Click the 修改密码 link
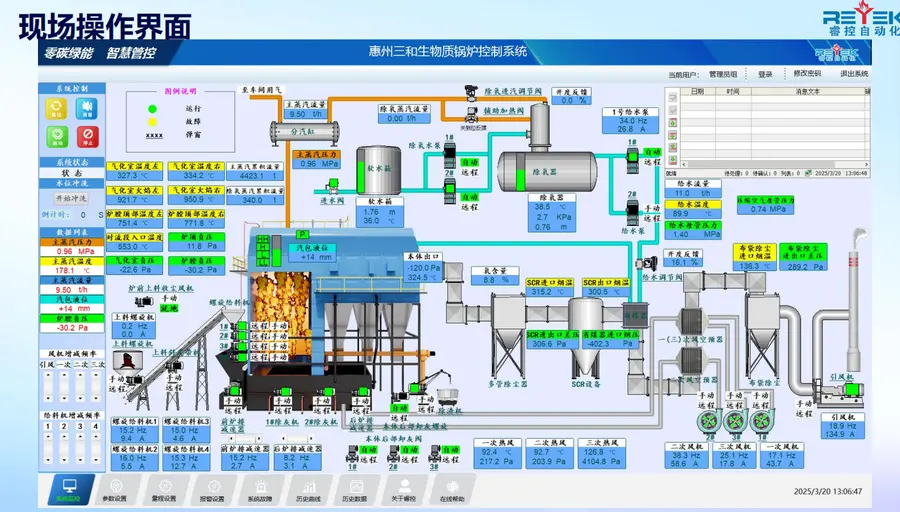The width and height of the screenshot is (900, 512). coord(807,73)
